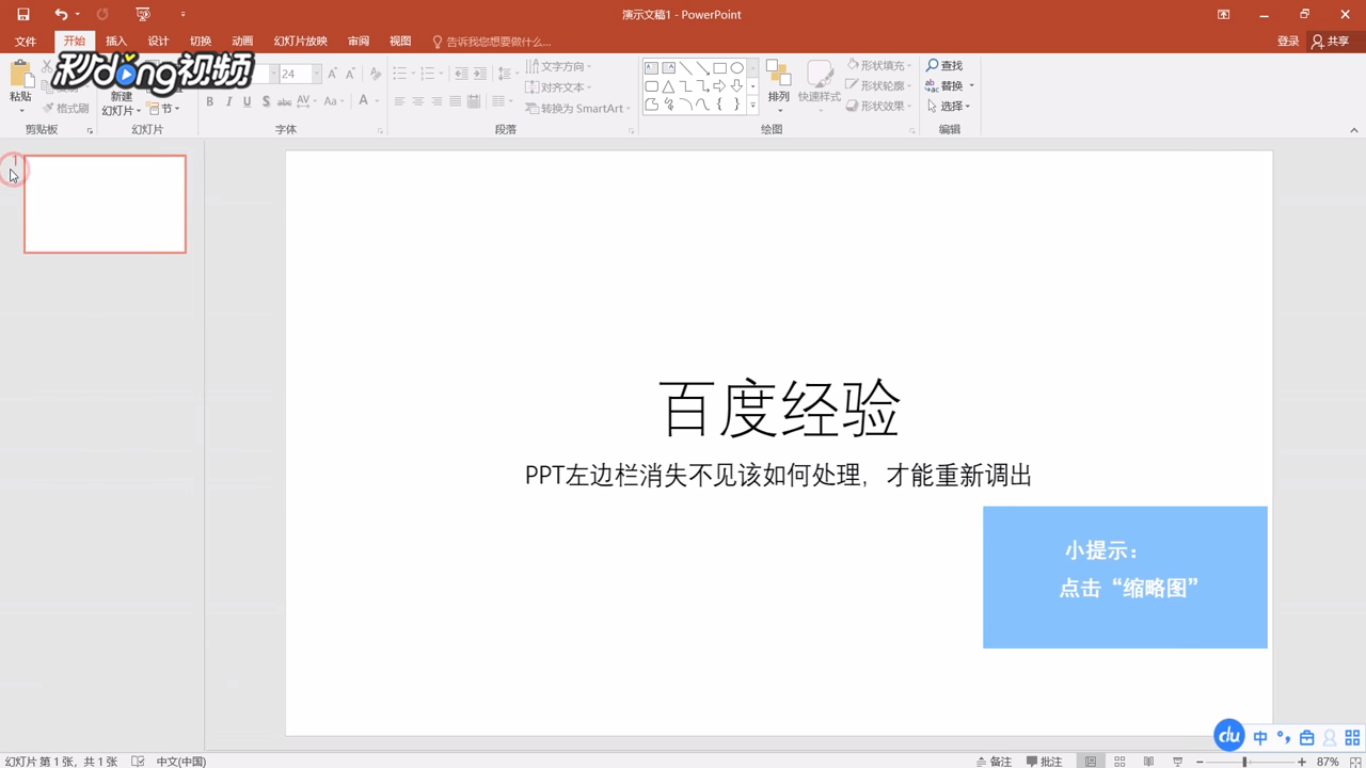The image size is (1366, 768).
Task: Click 替换 replace button
Action: click(x=950, y=86)
